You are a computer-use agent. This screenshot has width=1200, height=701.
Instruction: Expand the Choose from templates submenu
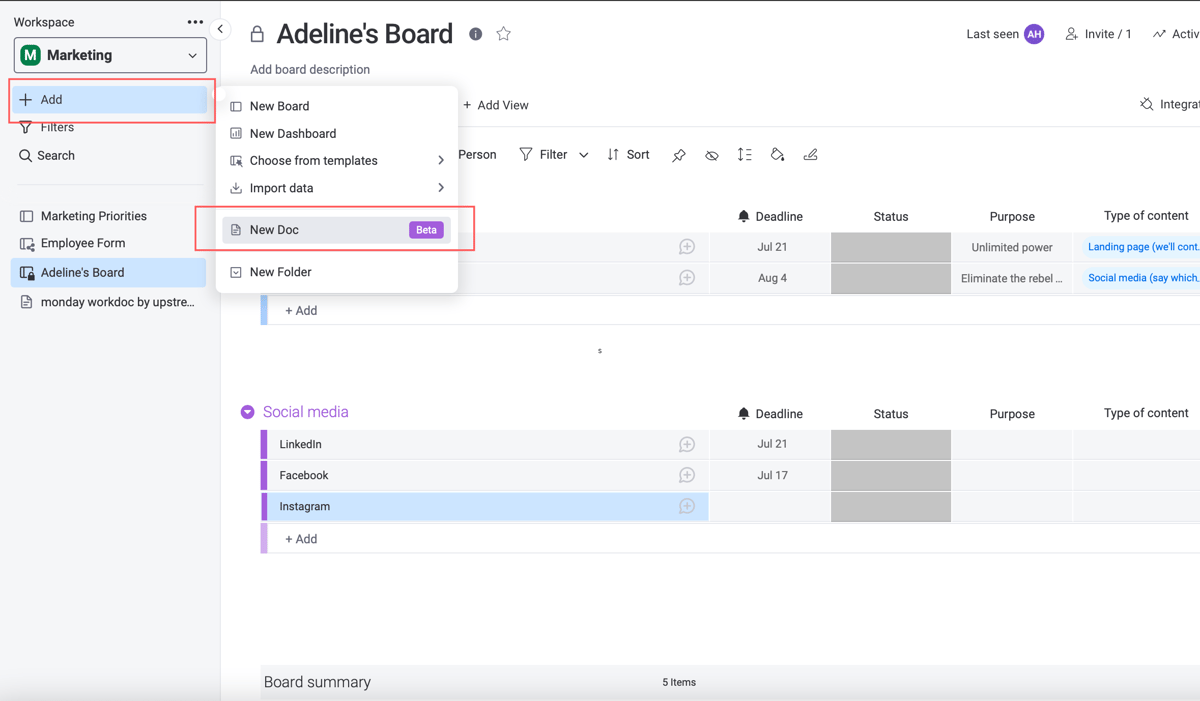click(x=313, y=160)
